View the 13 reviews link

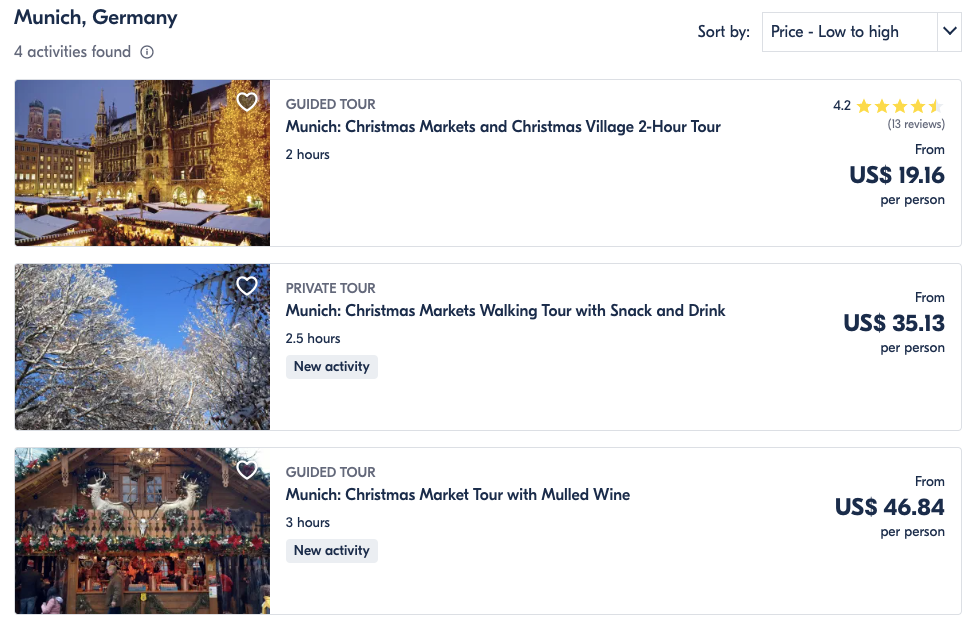[916, 125]
